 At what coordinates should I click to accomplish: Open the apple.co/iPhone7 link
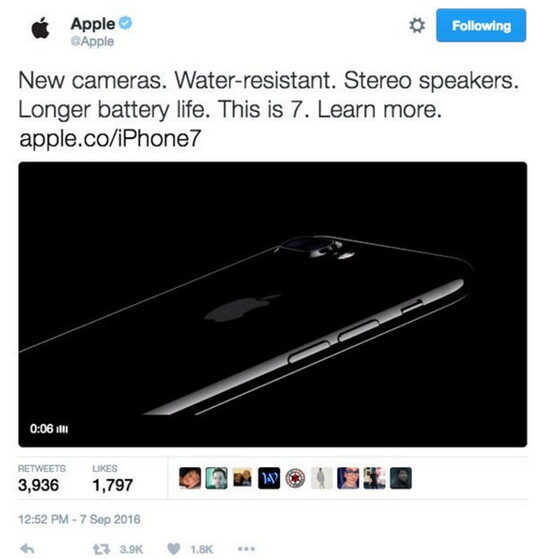(x=111, y=138)
